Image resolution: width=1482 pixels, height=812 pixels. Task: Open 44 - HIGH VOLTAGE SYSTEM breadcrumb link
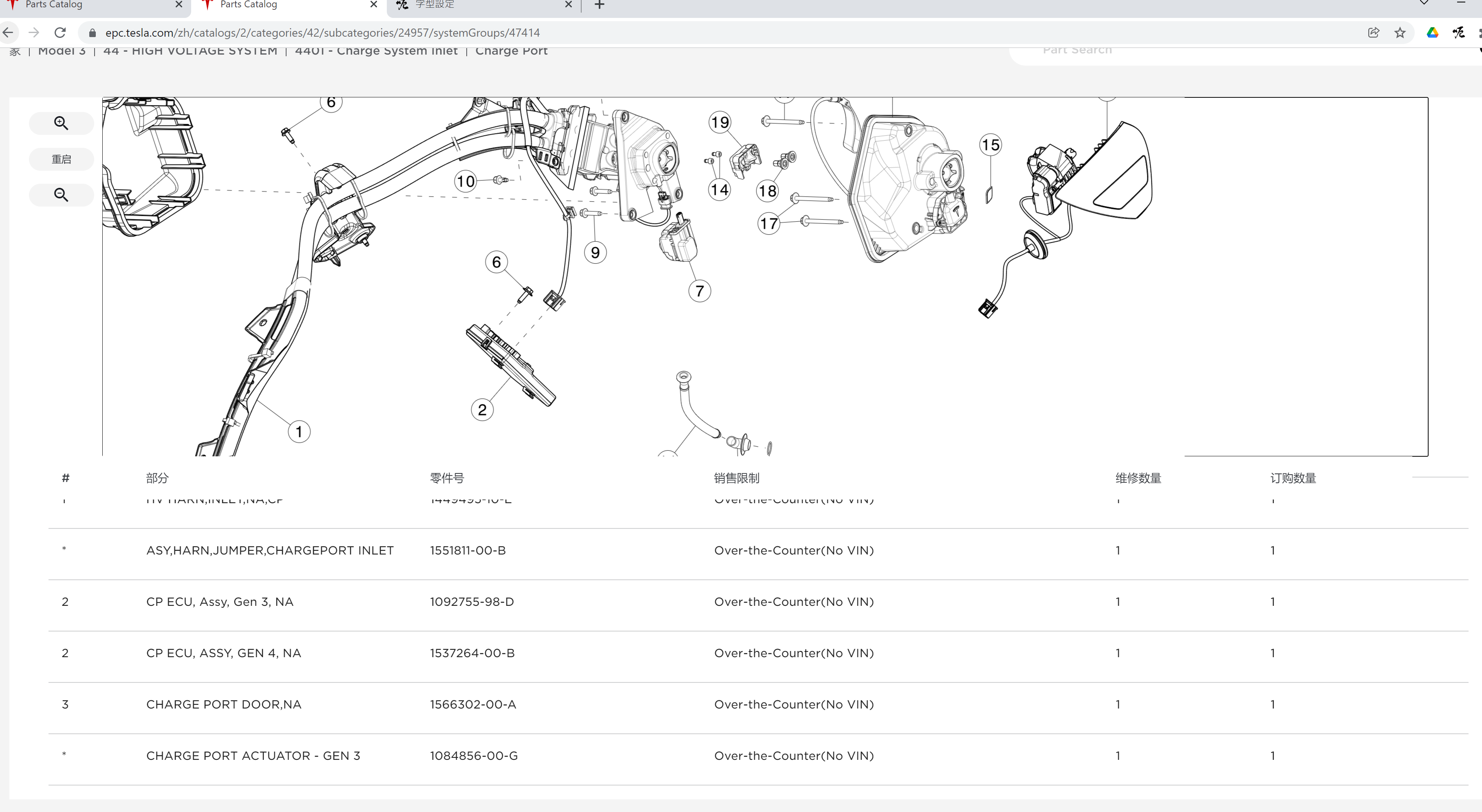pos(190,51)
